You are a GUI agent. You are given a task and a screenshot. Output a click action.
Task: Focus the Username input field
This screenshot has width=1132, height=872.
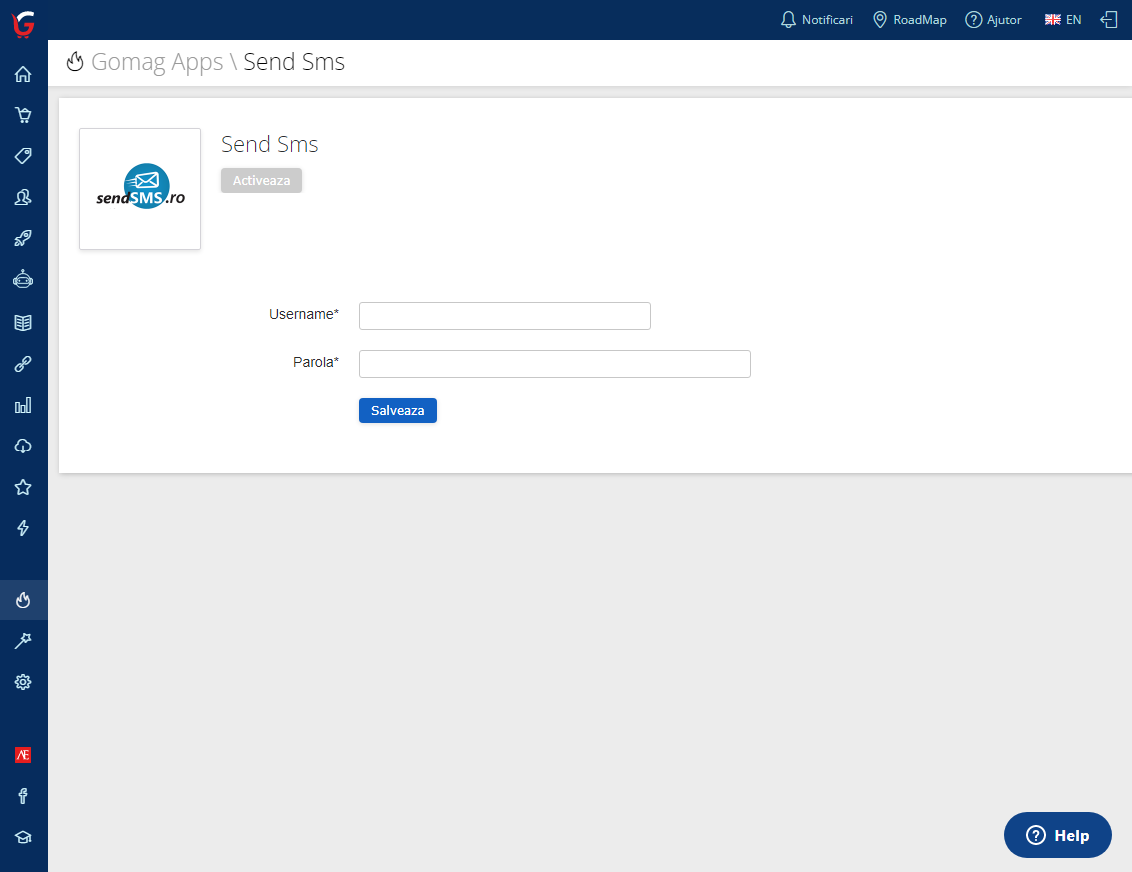[505, 316]
